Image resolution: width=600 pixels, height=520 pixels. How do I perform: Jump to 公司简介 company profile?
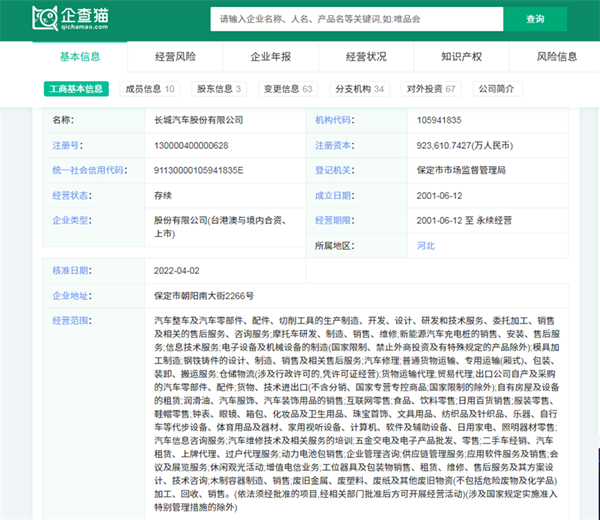(502, 89)
